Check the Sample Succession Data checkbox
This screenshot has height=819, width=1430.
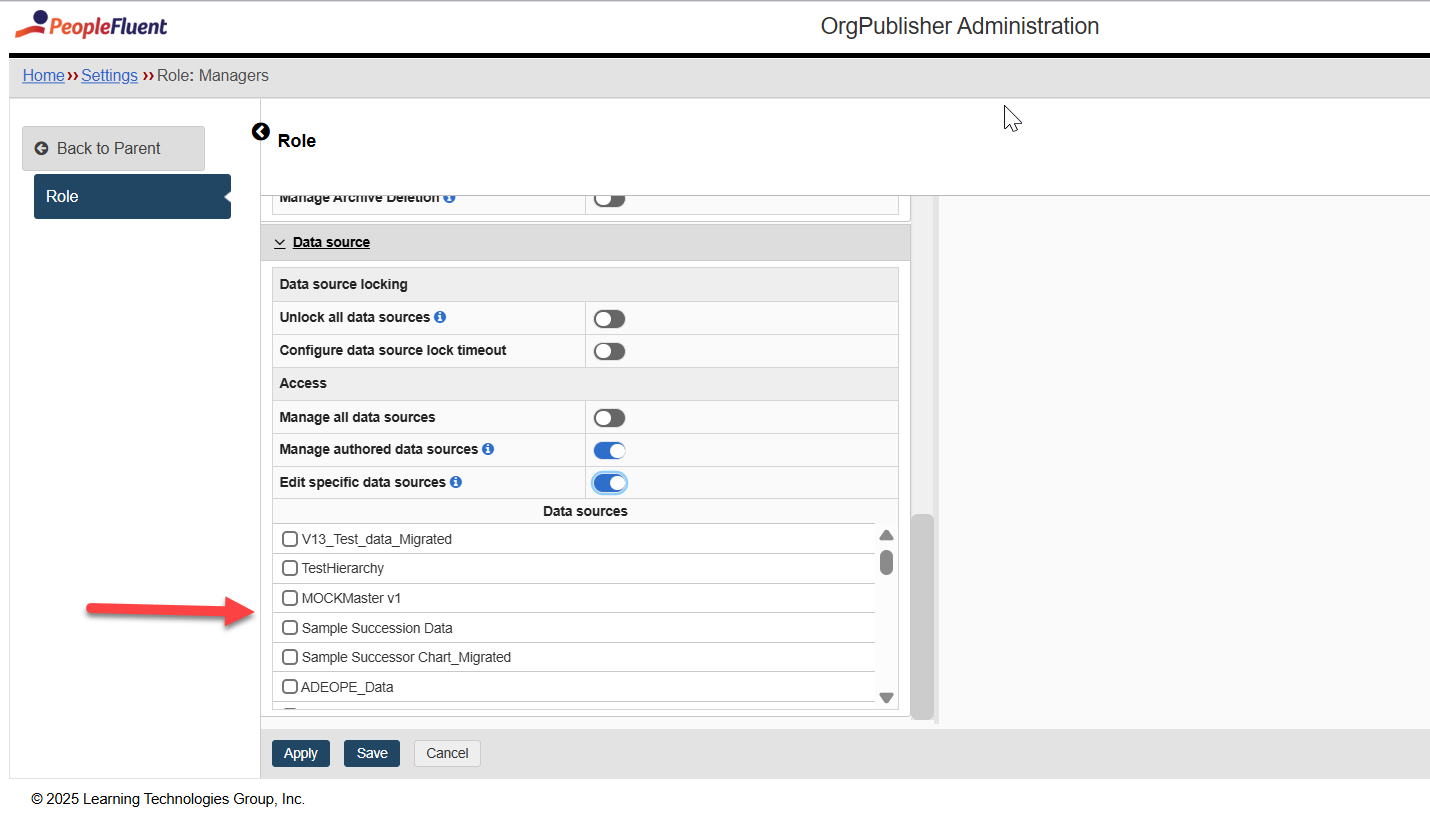(x=290, y=628)
